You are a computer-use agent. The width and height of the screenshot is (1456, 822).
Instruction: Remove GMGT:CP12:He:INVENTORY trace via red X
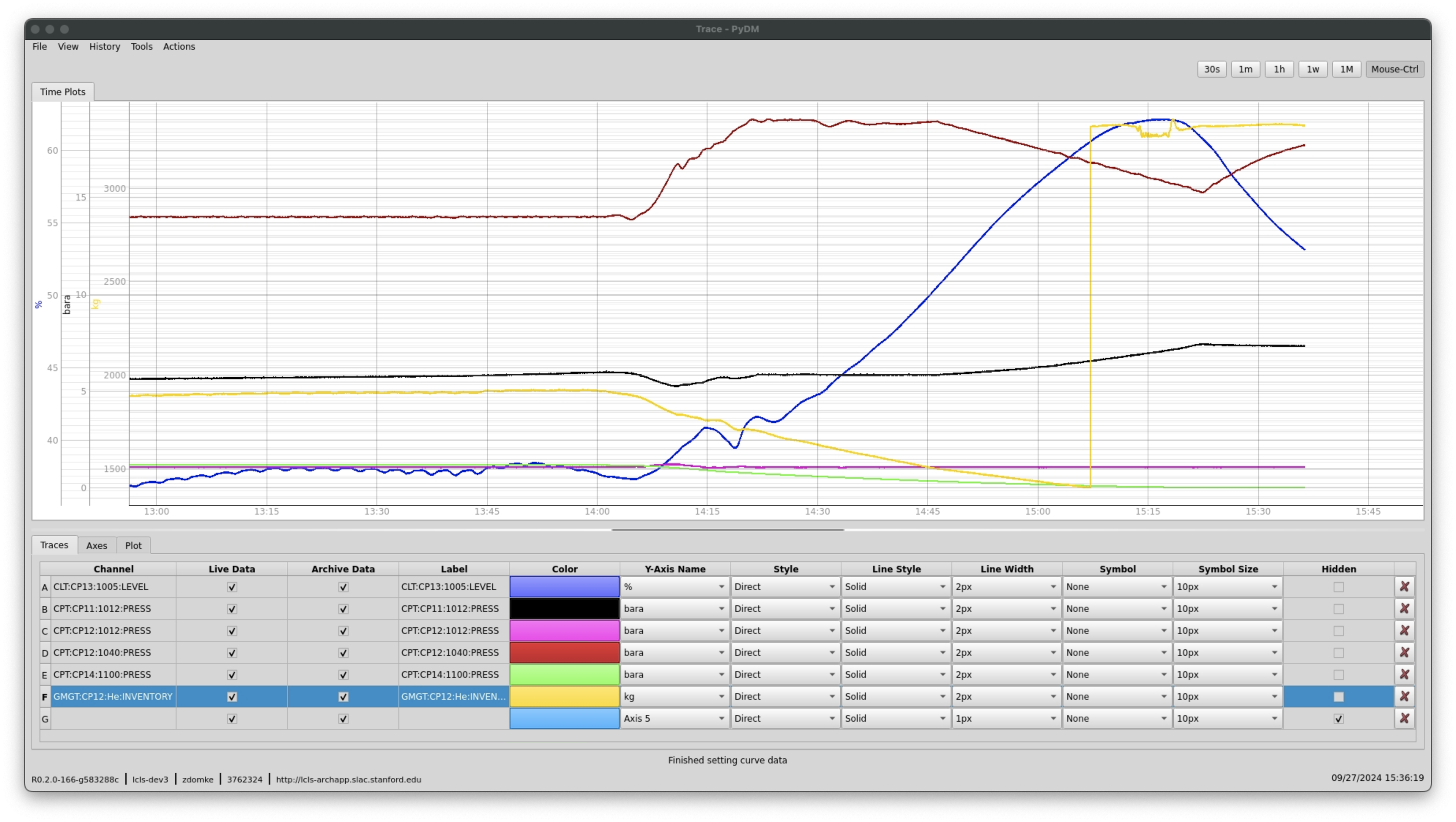click(x=1404, y=696)
